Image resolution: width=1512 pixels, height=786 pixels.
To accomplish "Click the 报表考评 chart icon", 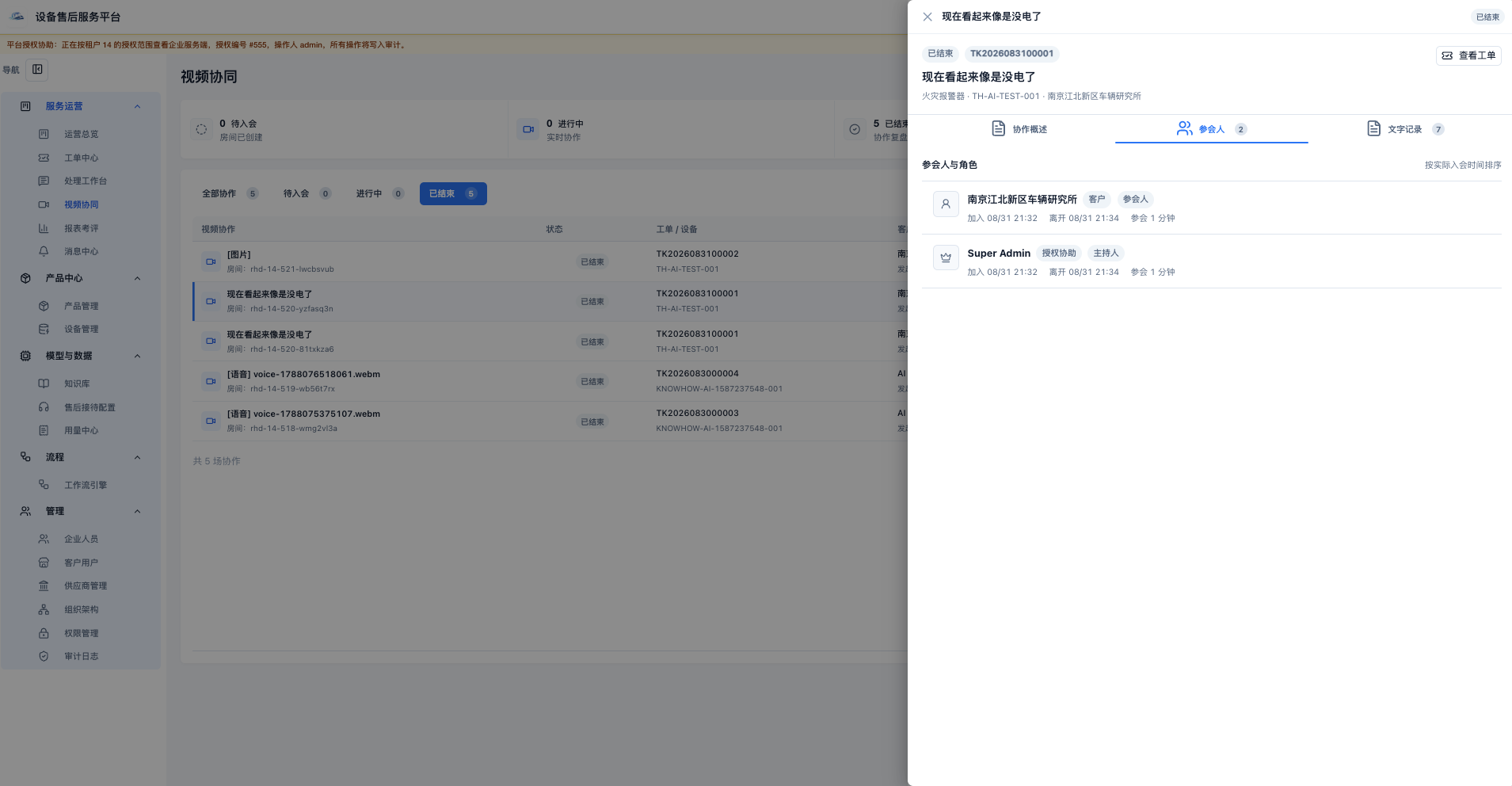I will point(44,228).
